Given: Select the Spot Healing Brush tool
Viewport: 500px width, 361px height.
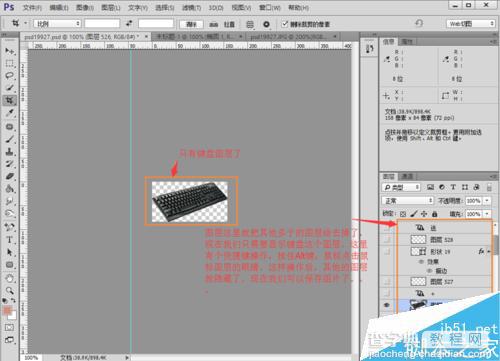Looking at the screenshot, I should 9,127.
